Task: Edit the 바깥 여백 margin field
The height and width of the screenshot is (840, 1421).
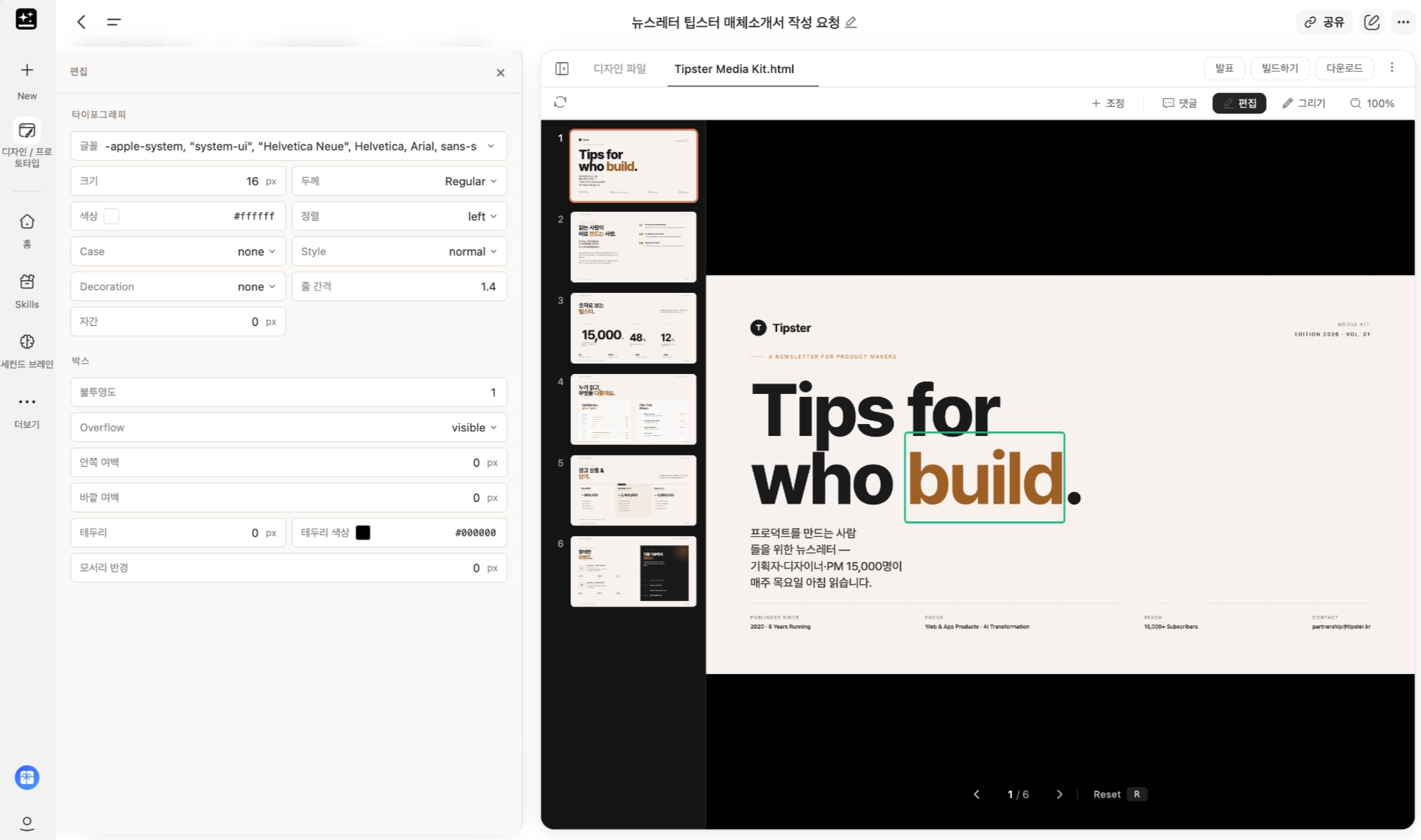Action: click(288, 498)
